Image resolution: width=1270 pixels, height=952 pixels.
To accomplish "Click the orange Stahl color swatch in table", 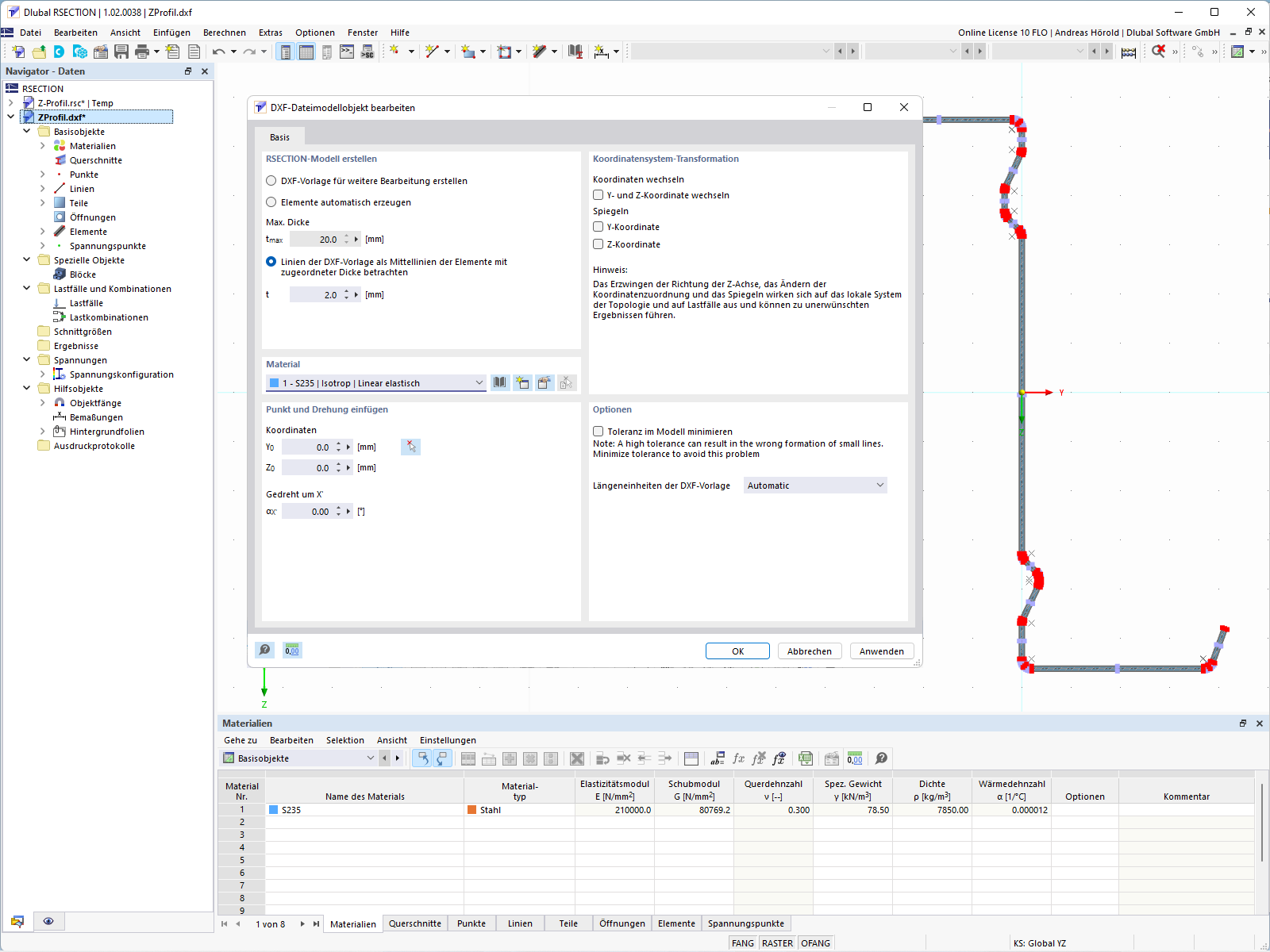I will pos(472,810).
